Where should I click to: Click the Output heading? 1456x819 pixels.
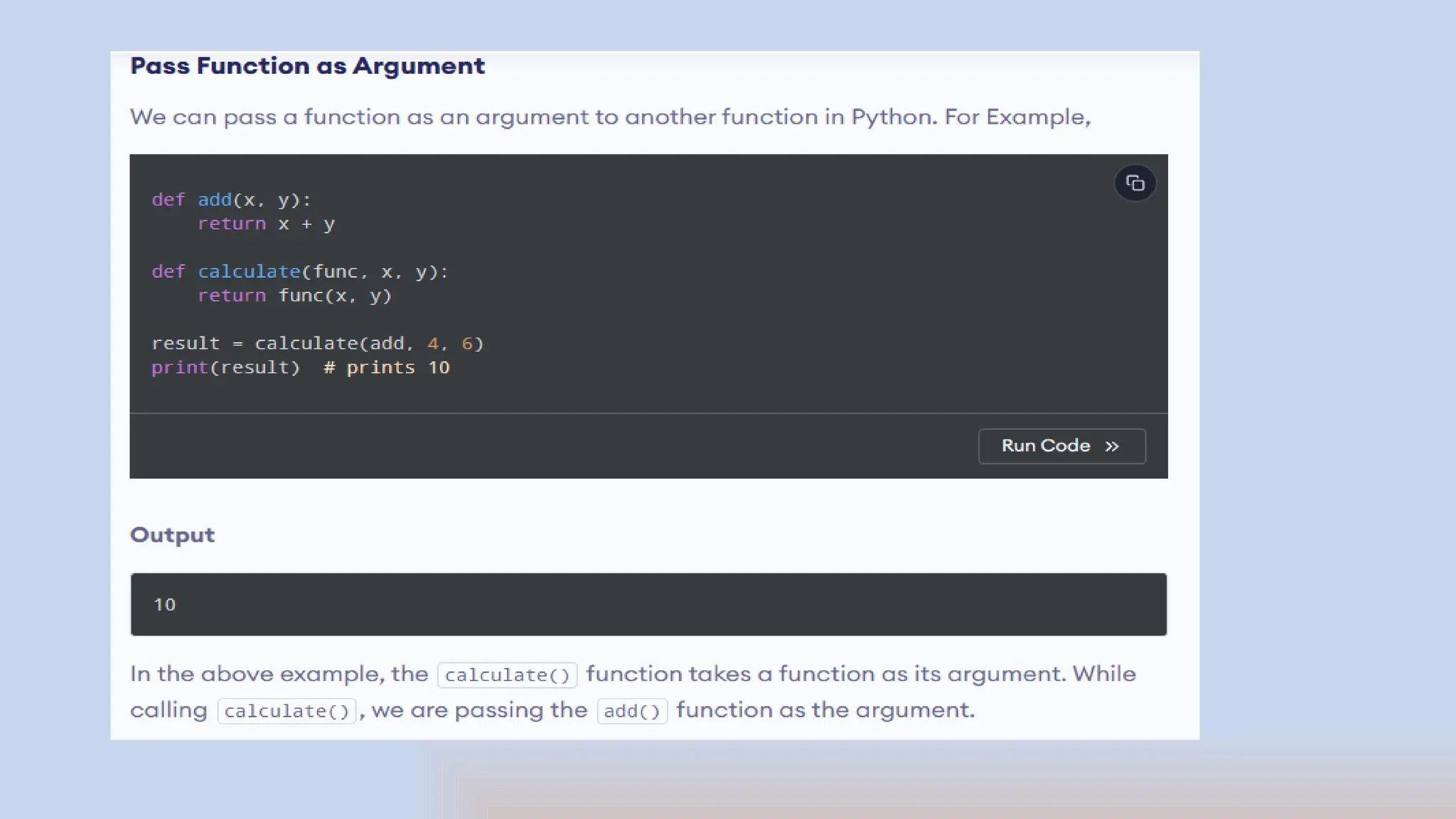click(x=172, y=535)
